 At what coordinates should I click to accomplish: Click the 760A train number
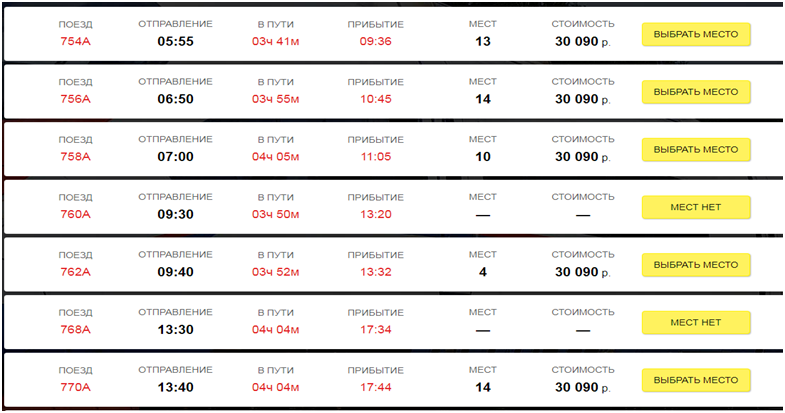tap(75, 214)
